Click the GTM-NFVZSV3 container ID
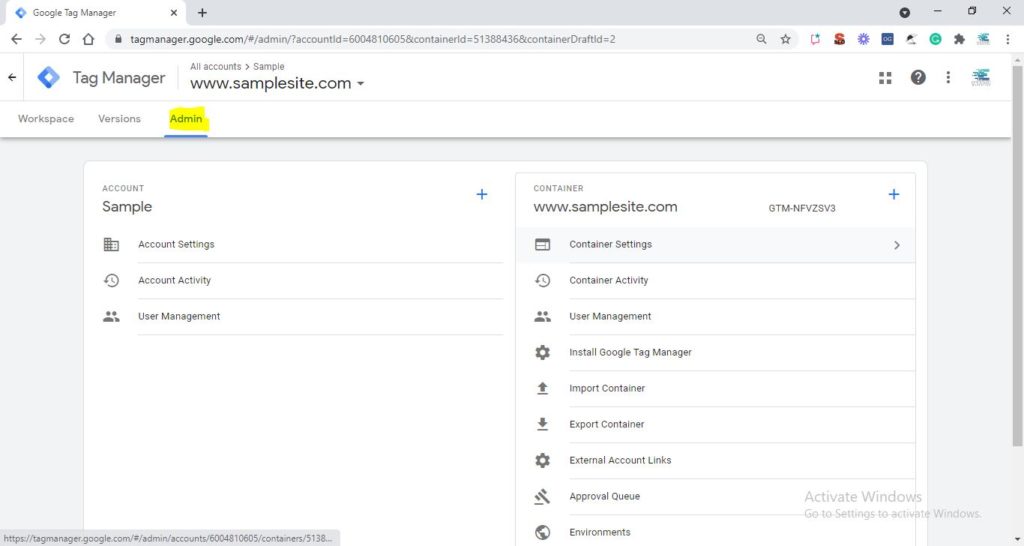Viewport: 1024px width, 546px height. (801, 208)
